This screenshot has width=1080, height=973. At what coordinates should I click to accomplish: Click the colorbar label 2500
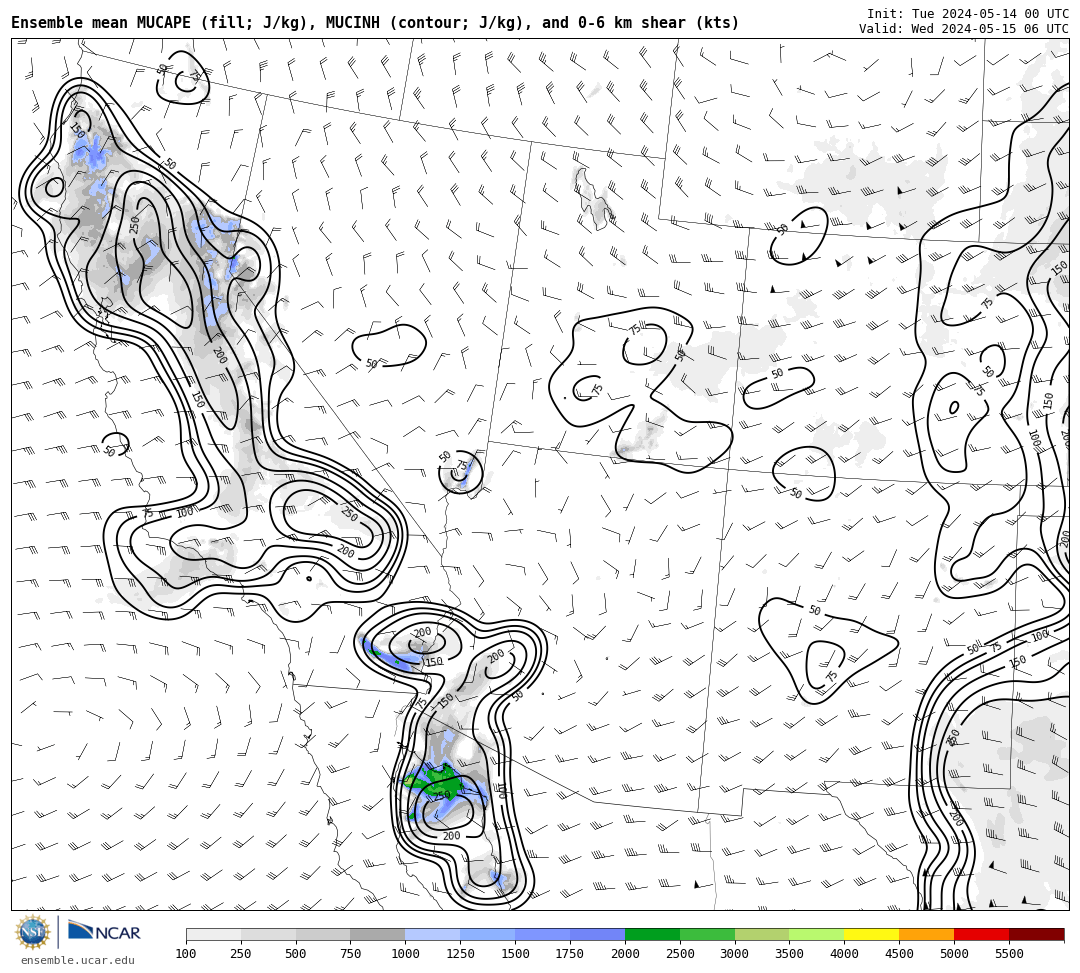pos(680,954)
